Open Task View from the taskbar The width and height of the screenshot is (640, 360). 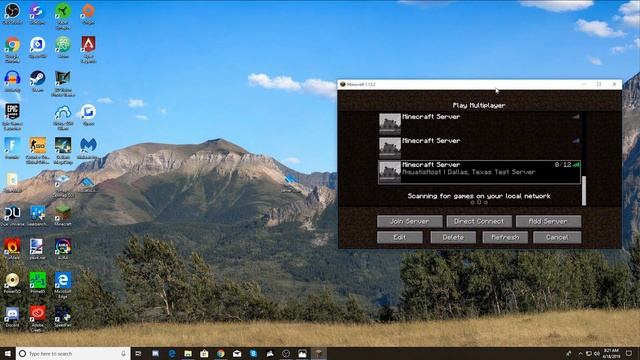pyautogui.click(x=138, y=353)
